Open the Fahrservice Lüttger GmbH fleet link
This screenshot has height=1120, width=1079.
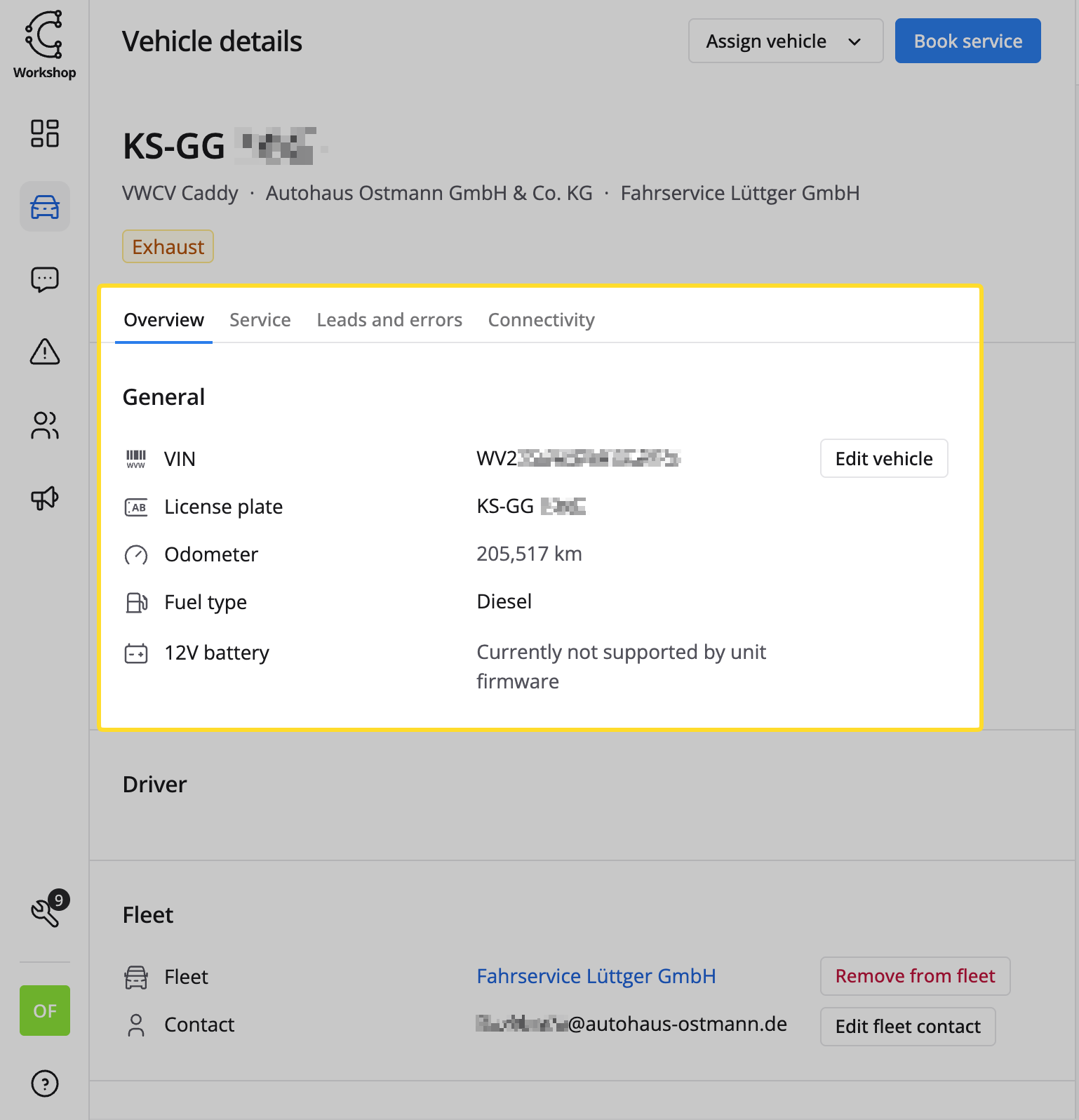(x=596, y=976)
